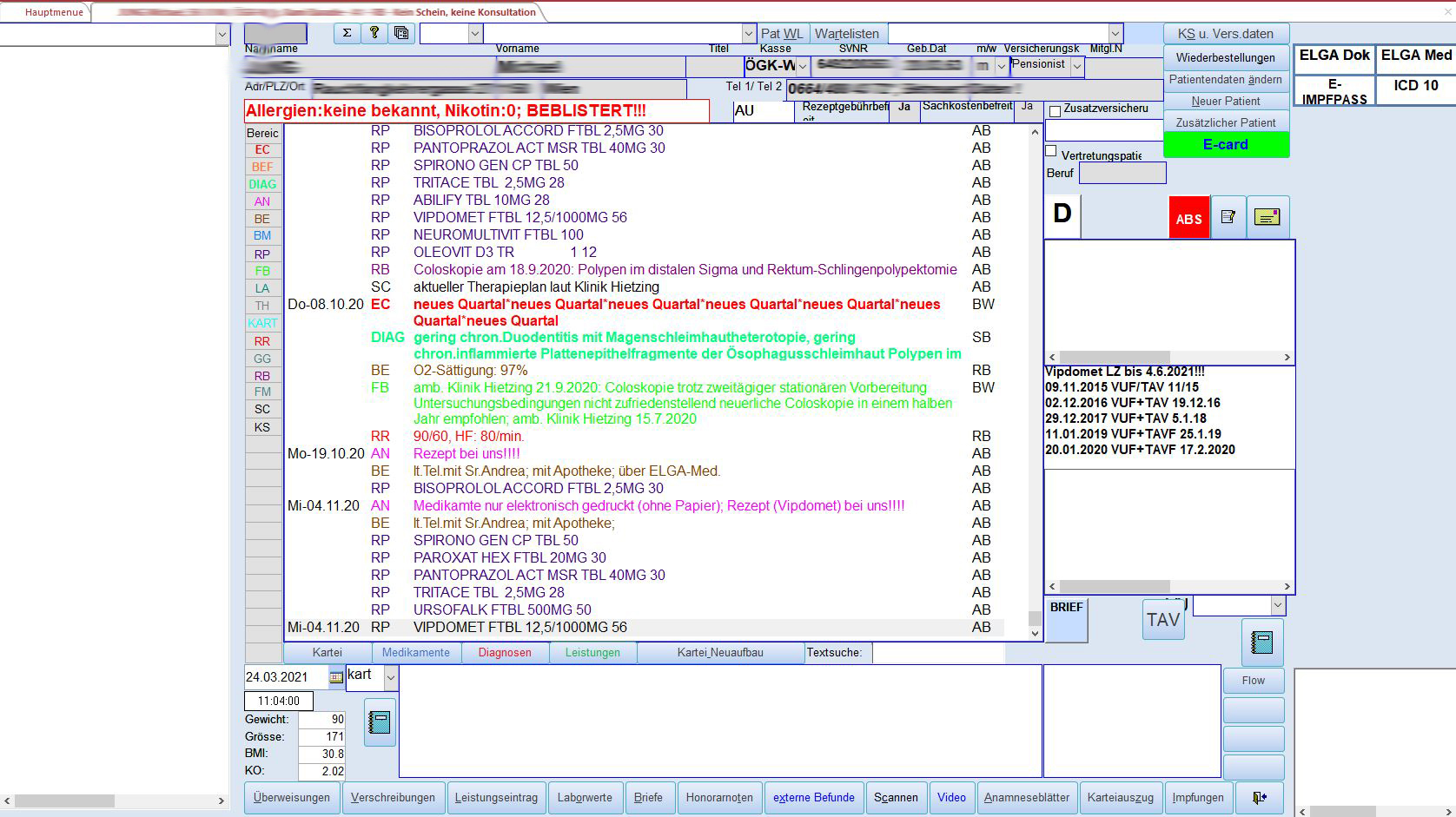Click the Video button
Screen dimensions: 1456x817
951,798
